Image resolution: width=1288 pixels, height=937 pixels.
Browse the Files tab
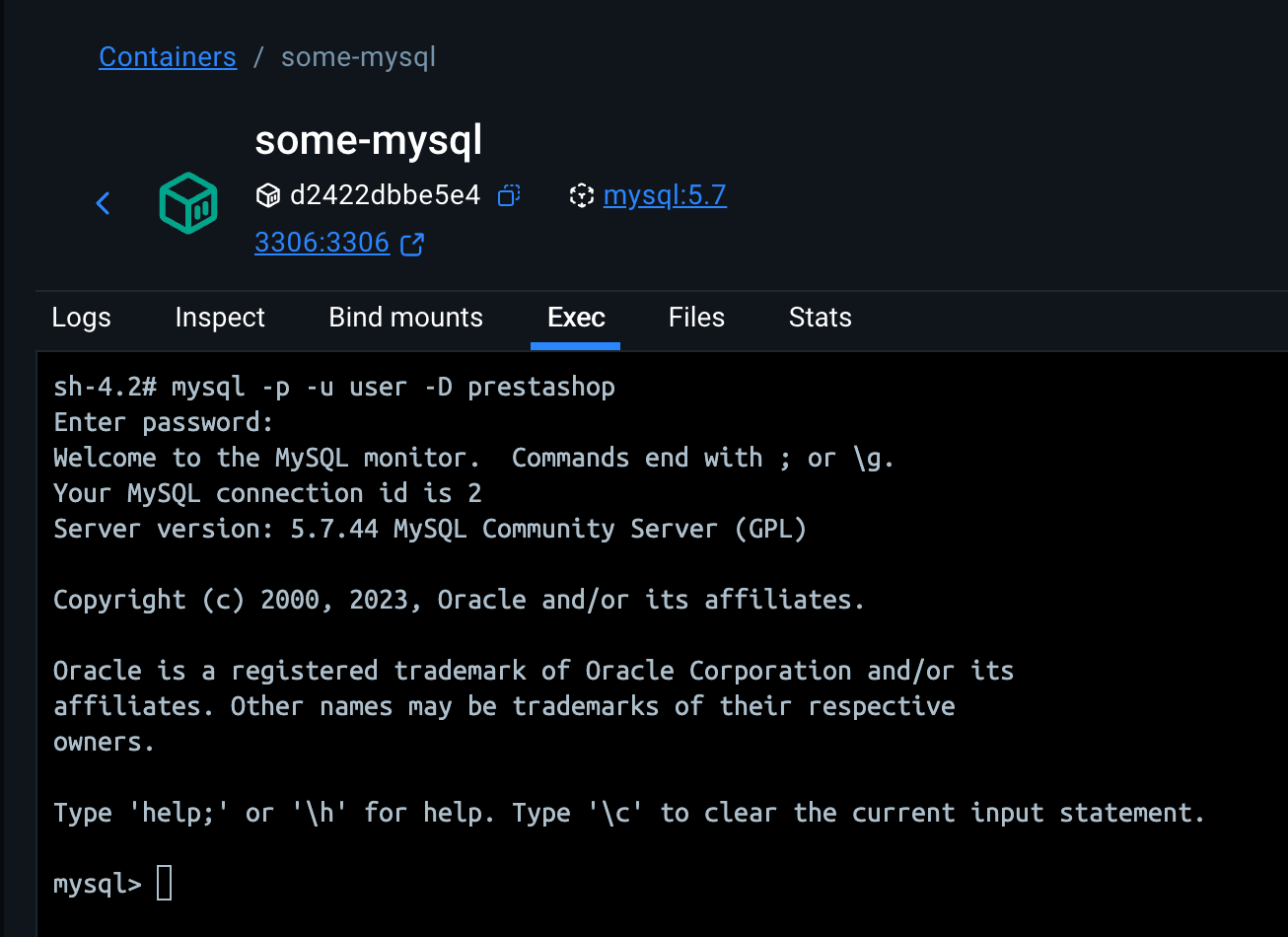696,318
